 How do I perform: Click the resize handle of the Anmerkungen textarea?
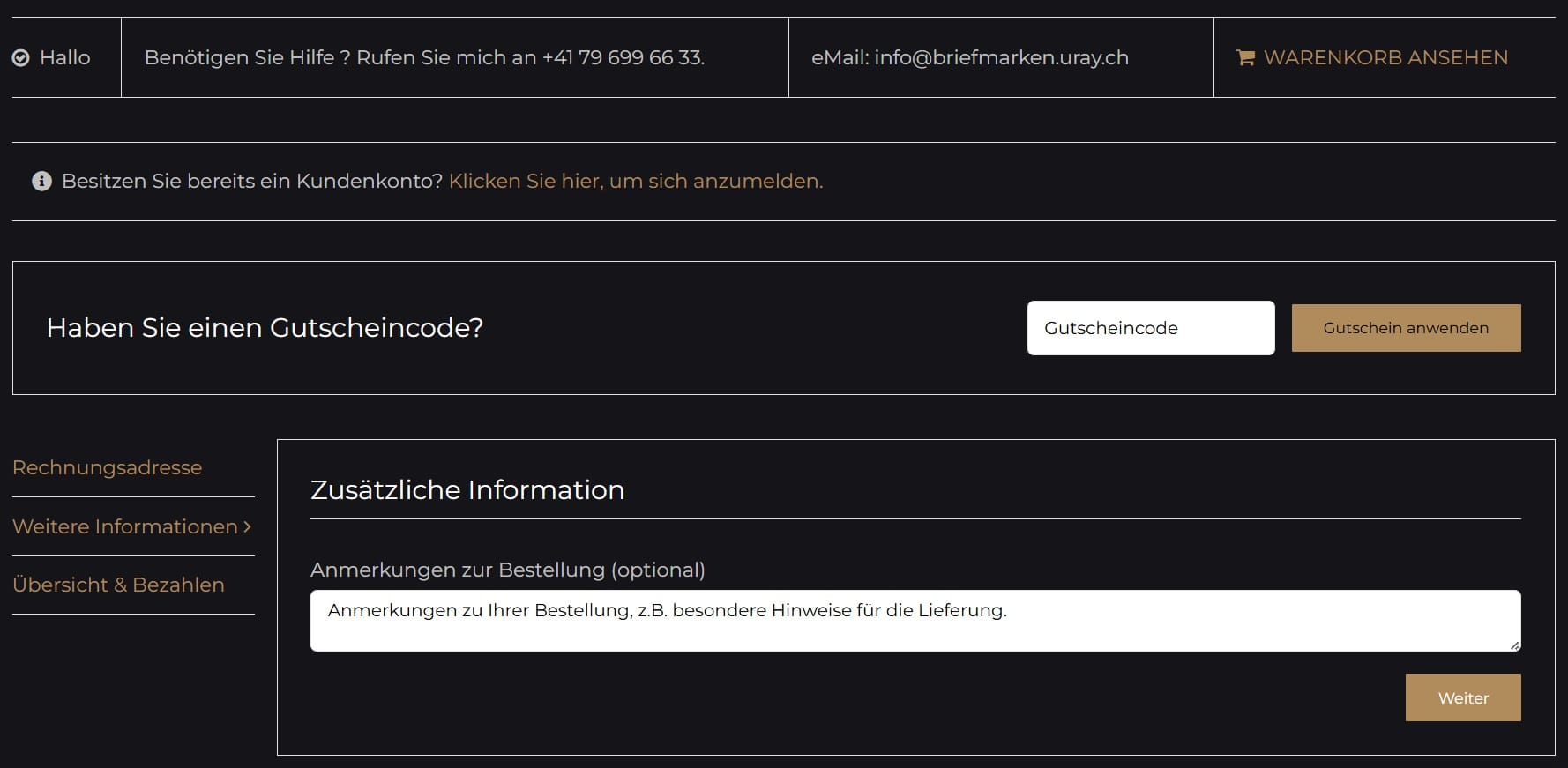(1514, 645)
